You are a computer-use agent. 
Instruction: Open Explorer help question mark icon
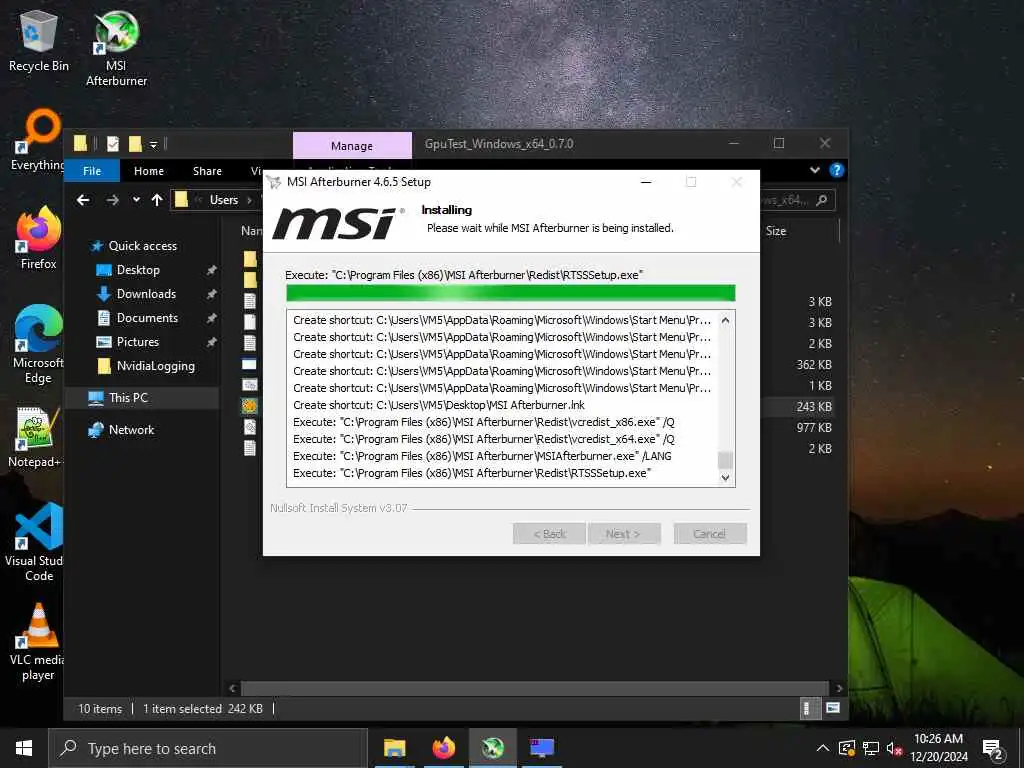click(836, 170)
